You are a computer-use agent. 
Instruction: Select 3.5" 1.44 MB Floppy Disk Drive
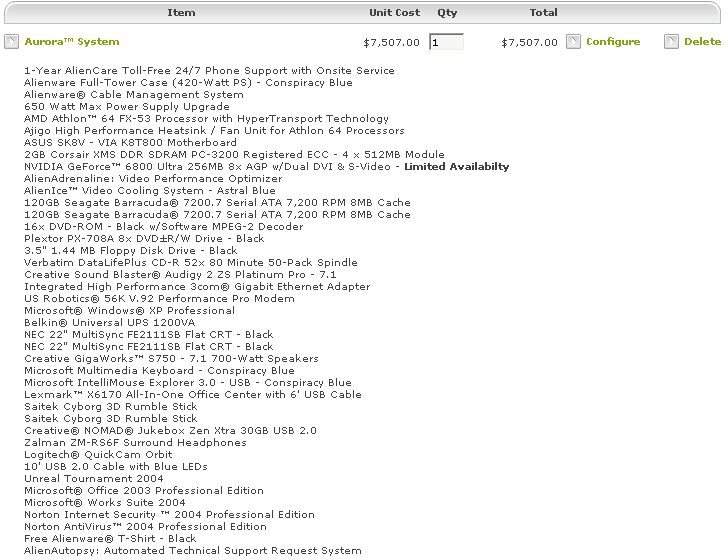(131, 251)
